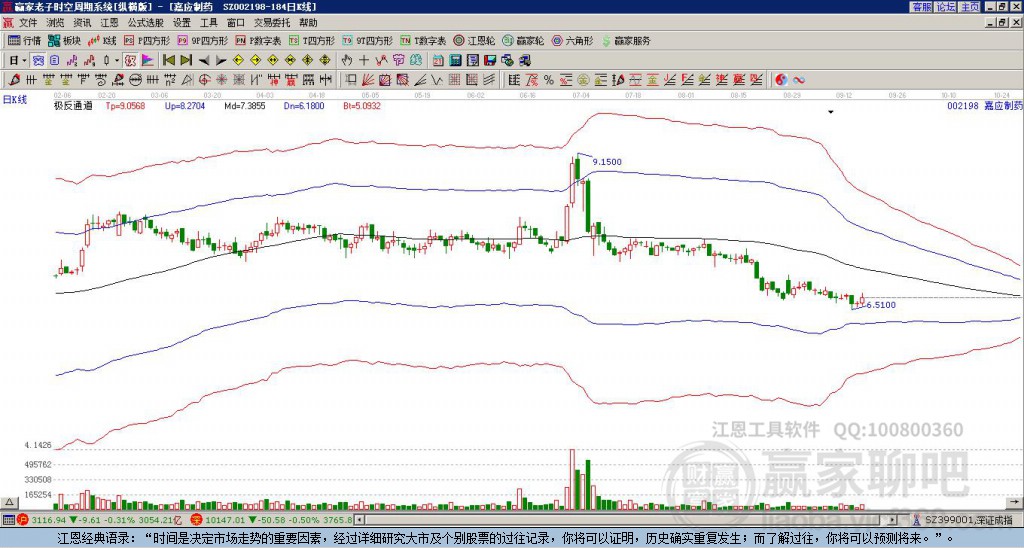
Task: Click the 6.5100 low price label
Action: click(881, 304)
